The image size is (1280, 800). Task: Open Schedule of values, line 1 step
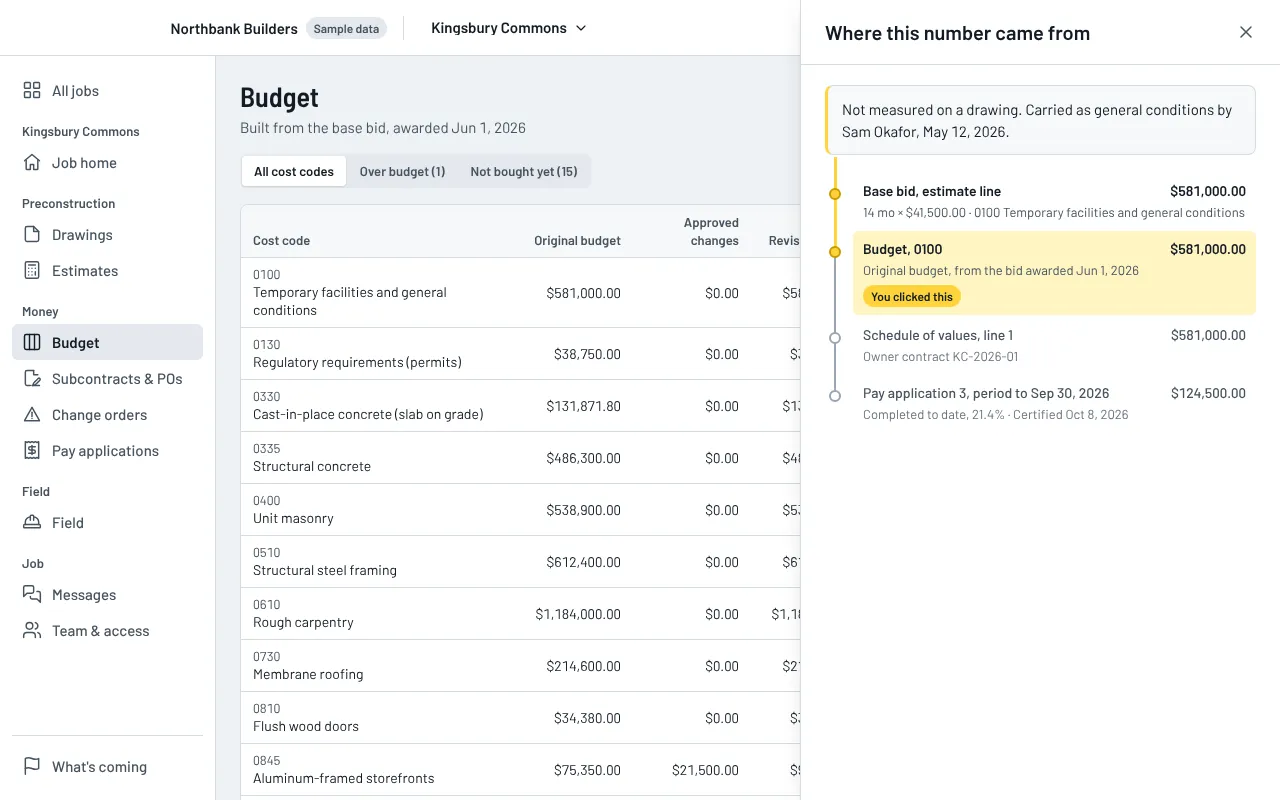pyautogui.click(x=1054, y=345)
